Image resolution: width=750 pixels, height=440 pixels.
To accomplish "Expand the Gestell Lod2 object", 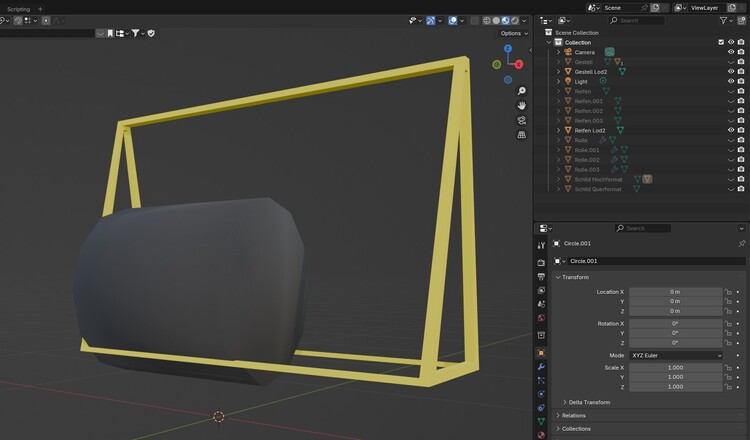I will 558,72.
